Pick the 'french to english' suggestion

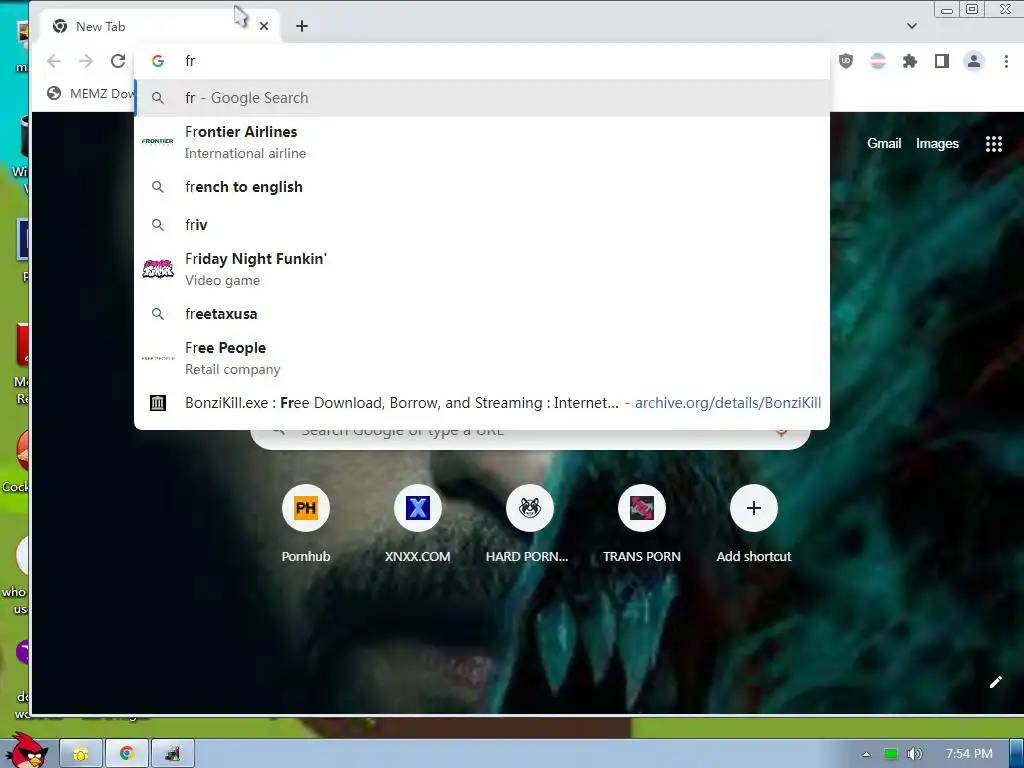pos(482,187)
